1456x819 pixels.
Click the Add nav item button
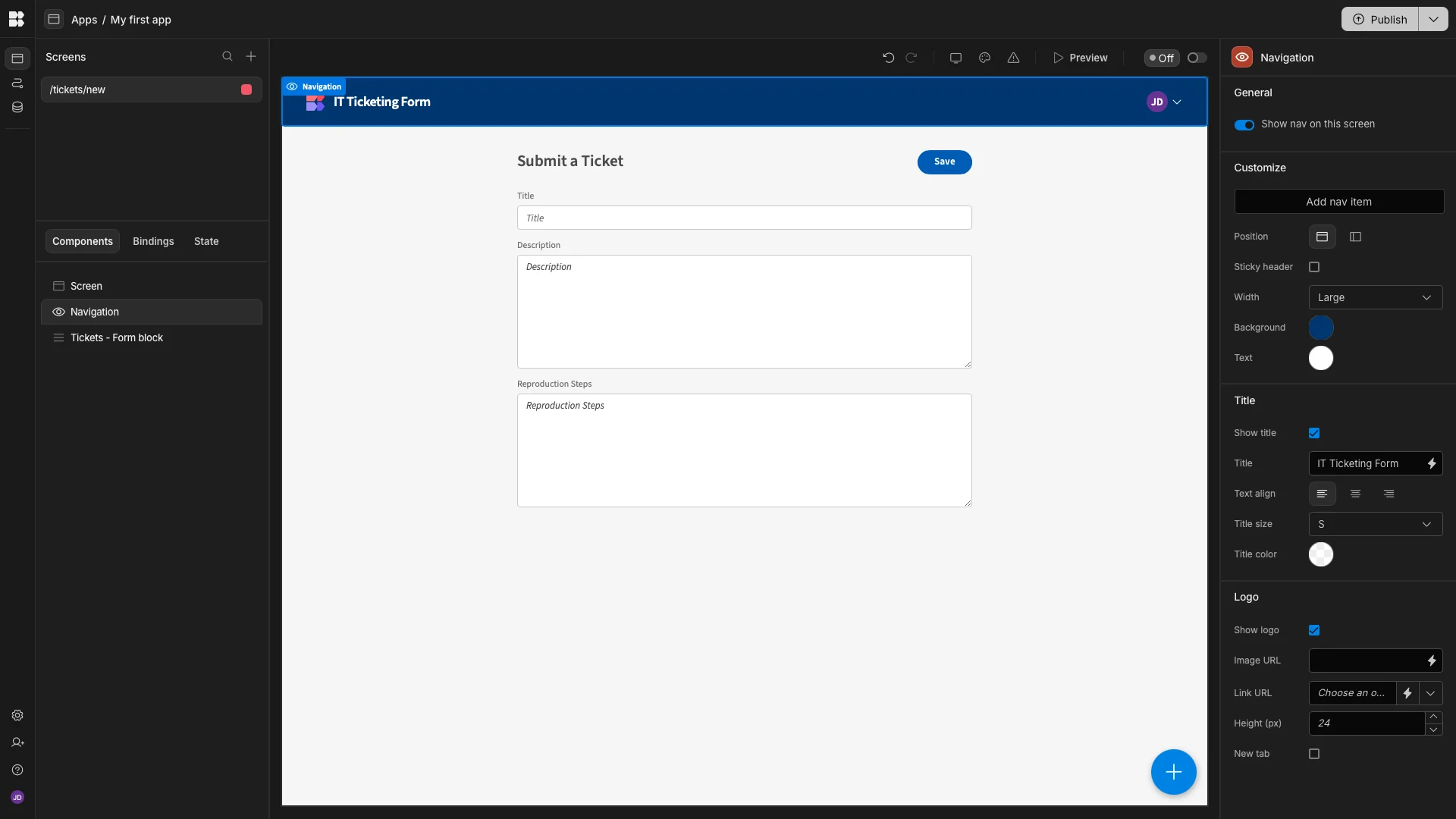click(1339, 202)
